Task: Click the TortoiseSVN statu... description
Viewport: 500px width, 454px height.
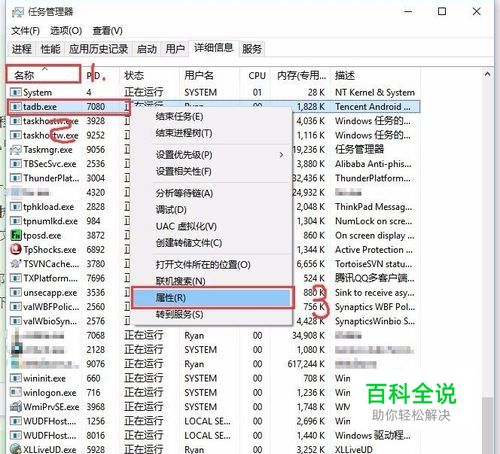Action: click(x=373, y=264)
